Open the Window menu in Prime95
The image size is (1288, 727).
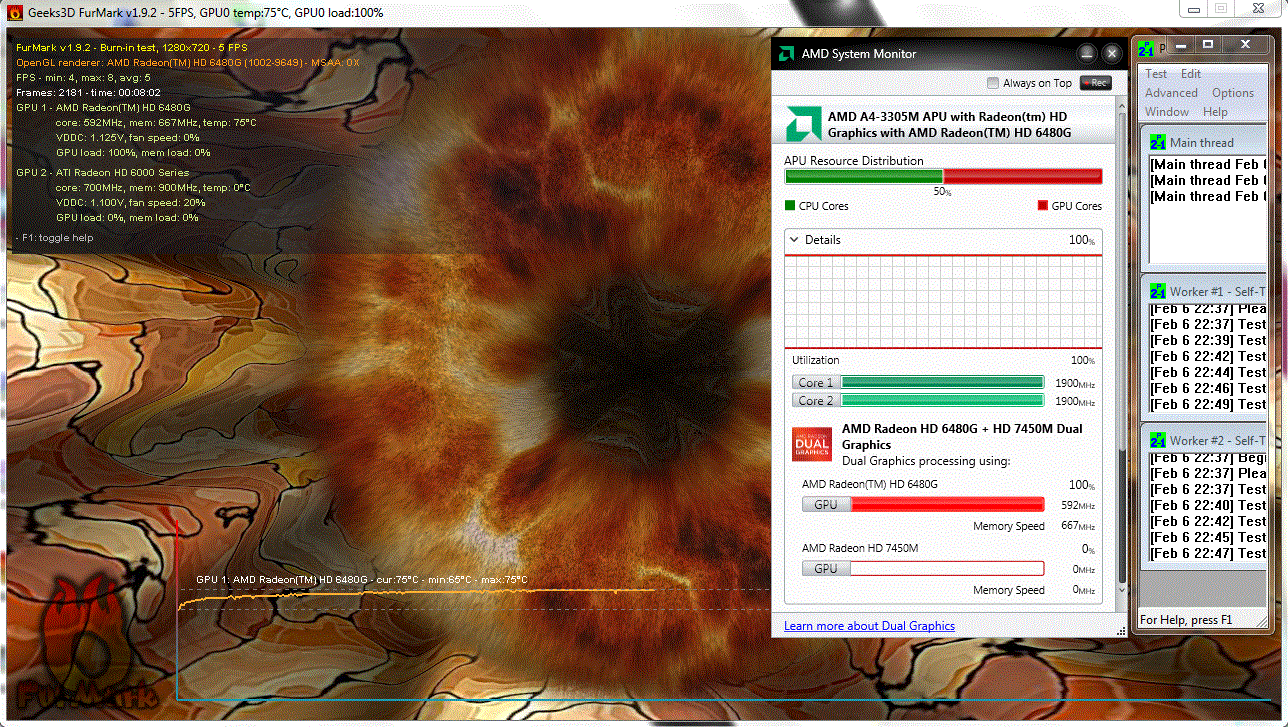tap(1167, 112)
